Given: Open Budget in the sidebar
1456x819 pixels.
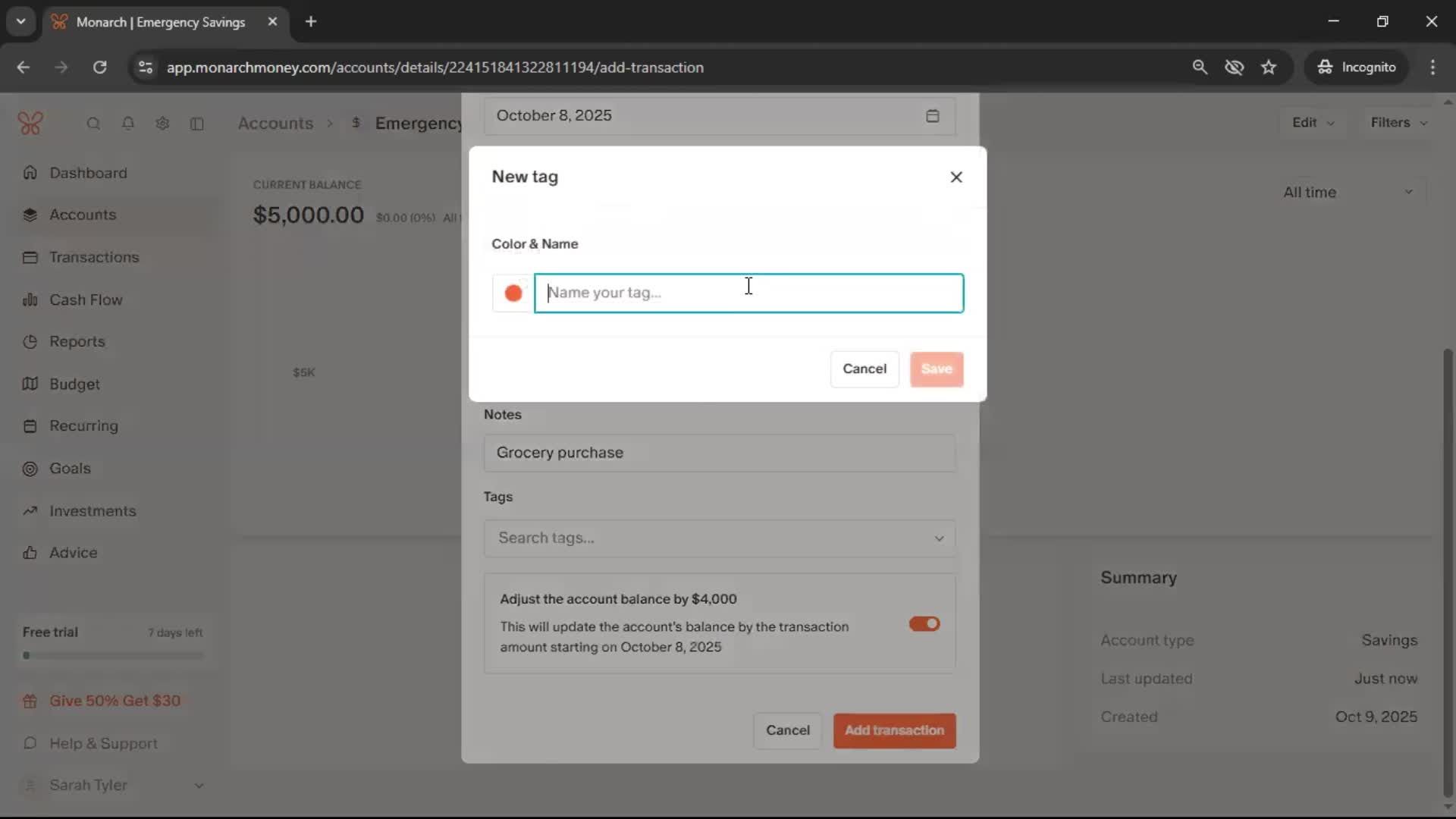Looking at the screenshot, I should point(74,384).
